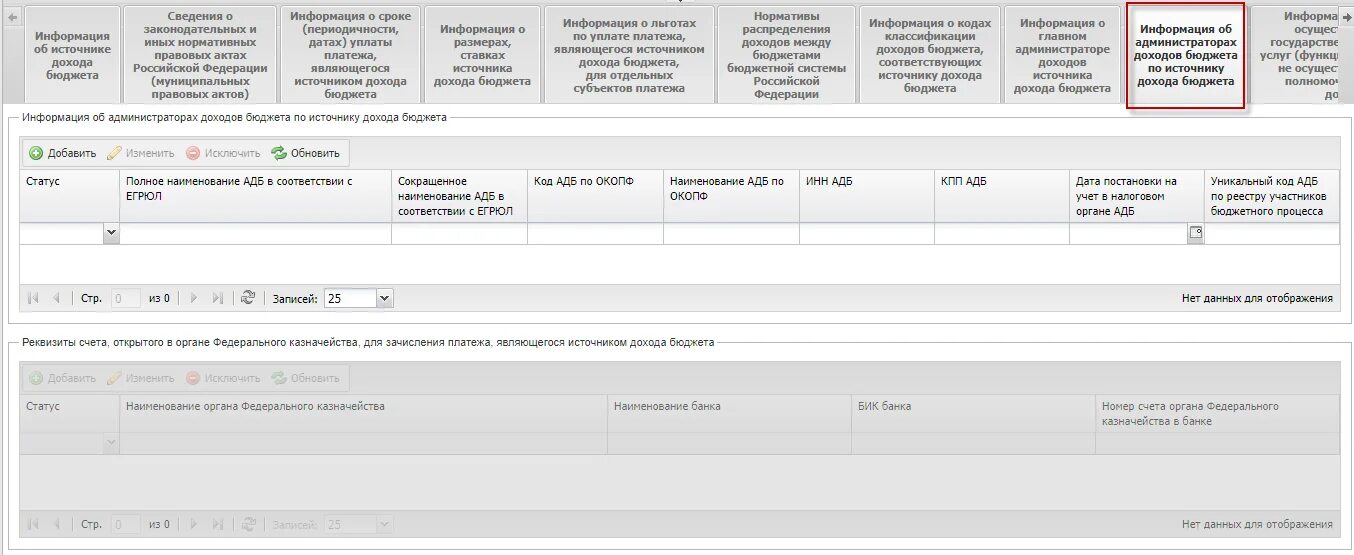Go to first page in lower table pager
Viewport: 1354px width, 555px height.
click(x=33, y=524)
